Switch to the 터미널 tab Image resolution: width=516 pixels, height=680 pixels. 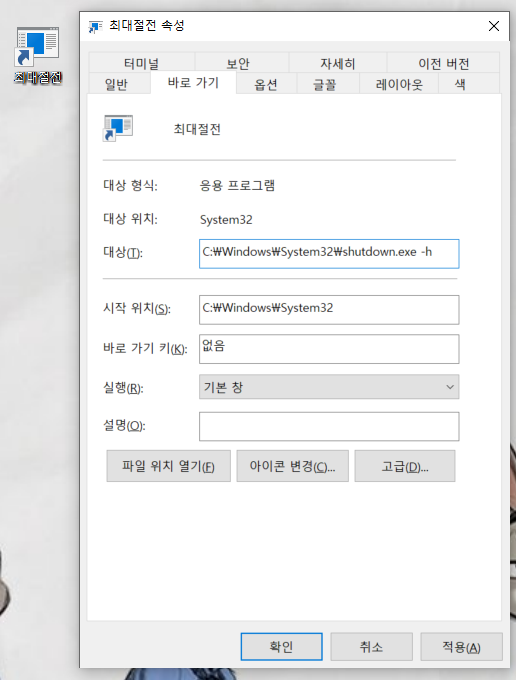click(141, 63)
